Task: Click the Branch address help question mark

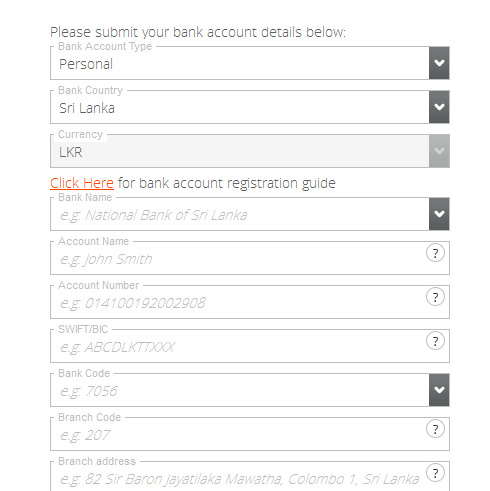Action: 435,473
